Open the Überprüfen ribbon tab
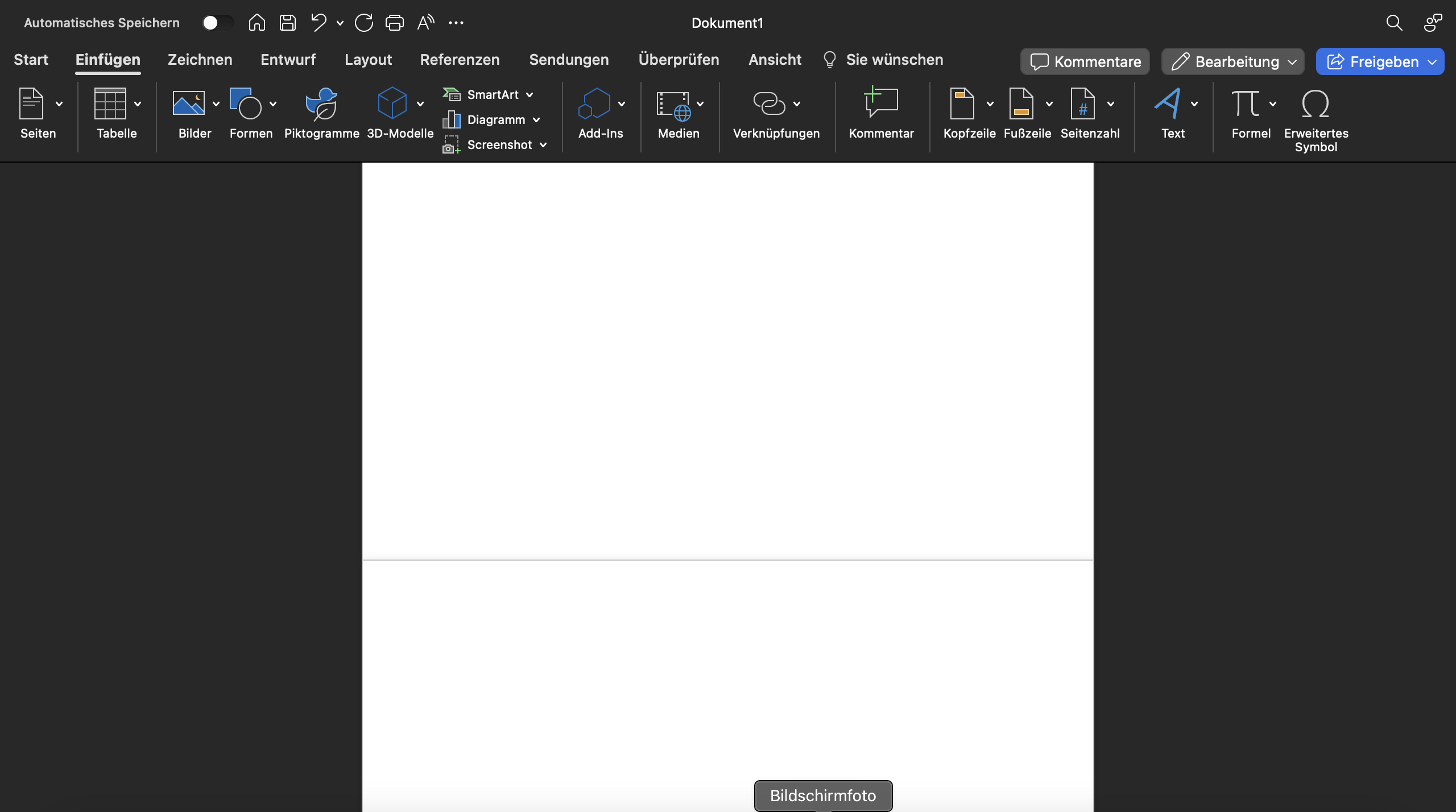 point(678,59)
